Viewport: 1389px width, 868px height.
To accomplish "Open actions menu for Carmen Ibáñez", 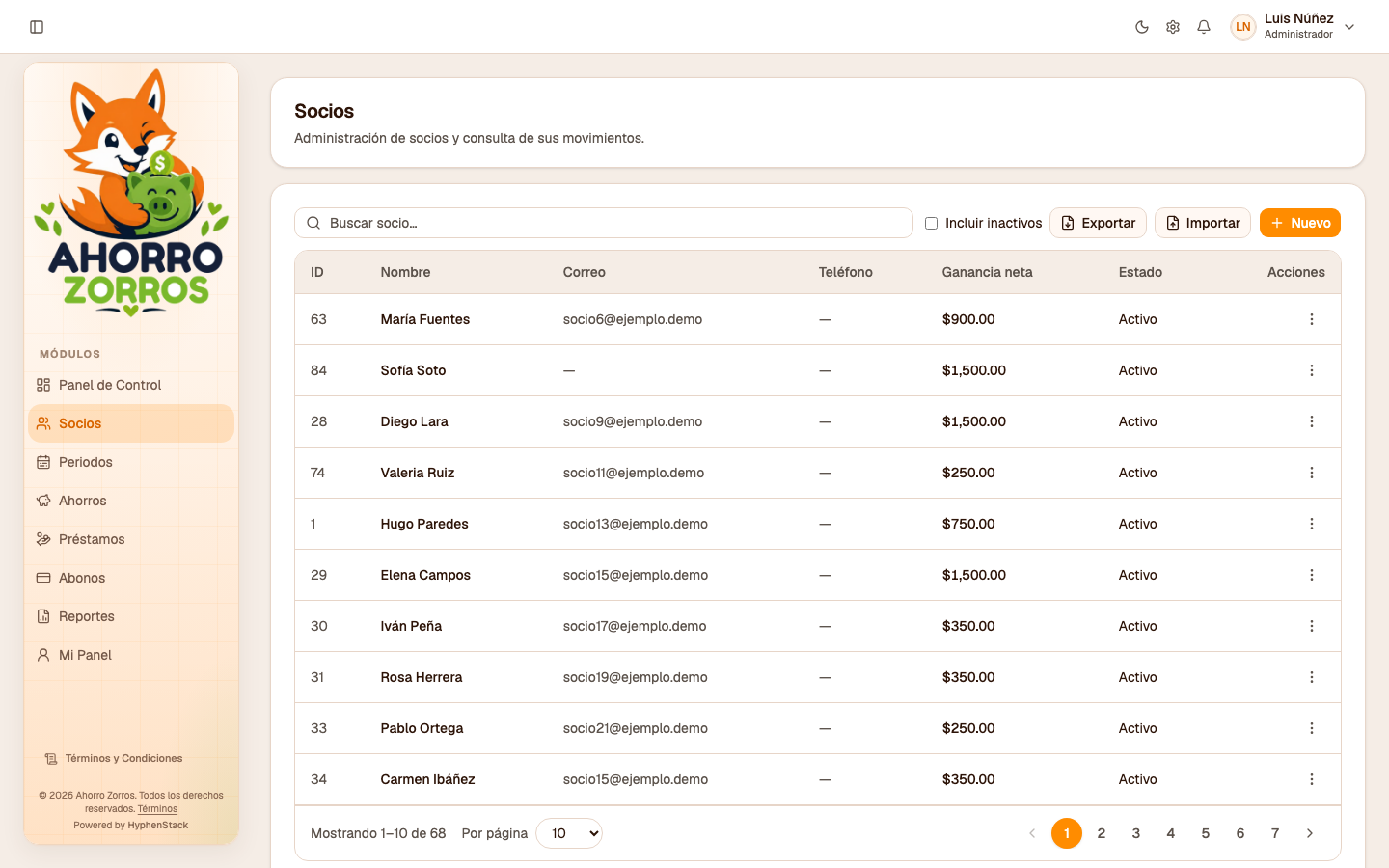I will click(x=1312, y=779).
